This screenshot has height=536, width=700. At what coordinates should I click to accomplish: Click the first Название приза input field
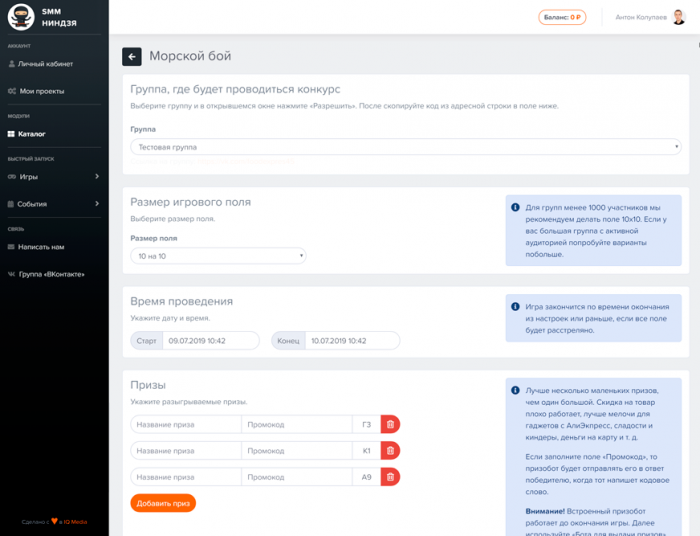click(186, 424)
